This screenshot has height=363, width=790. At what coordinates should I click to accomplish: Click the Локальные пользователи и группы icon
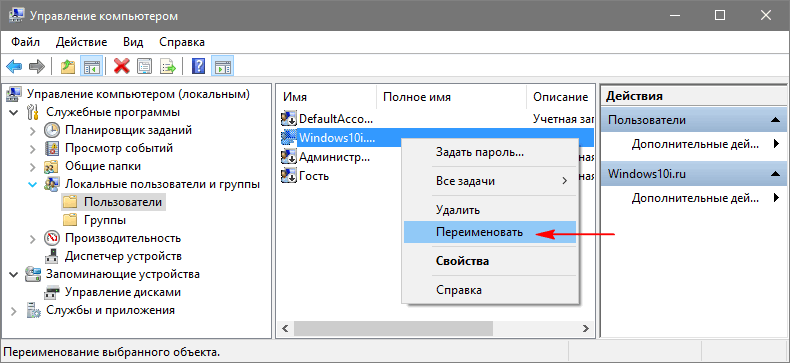coord(52,185)
